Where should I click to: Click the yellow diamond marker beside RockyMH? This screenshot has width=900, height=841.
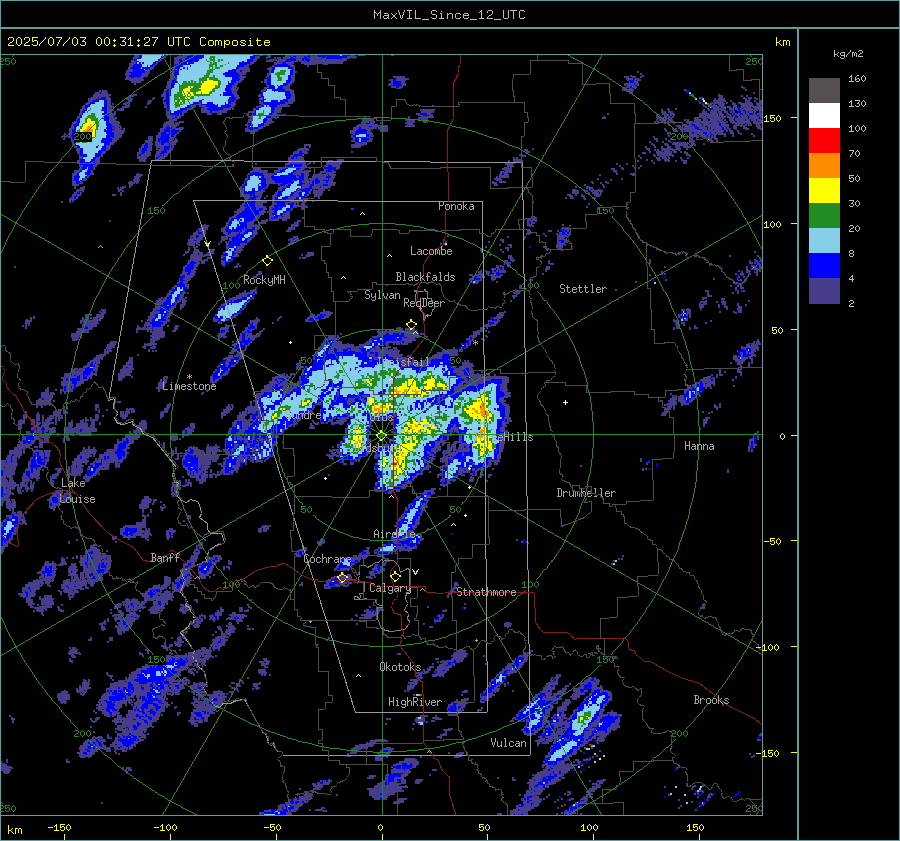pyautogui.click(x=267, y=261)
